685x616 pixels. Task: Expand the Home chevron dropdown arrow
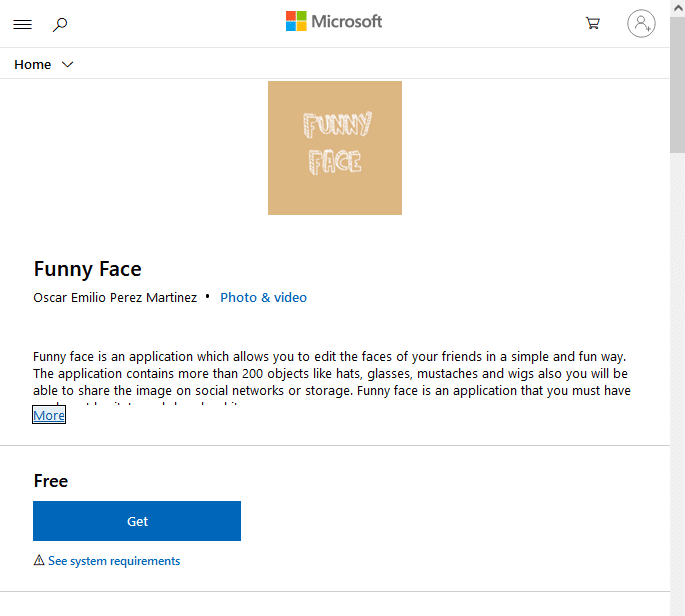click(68, 65)
